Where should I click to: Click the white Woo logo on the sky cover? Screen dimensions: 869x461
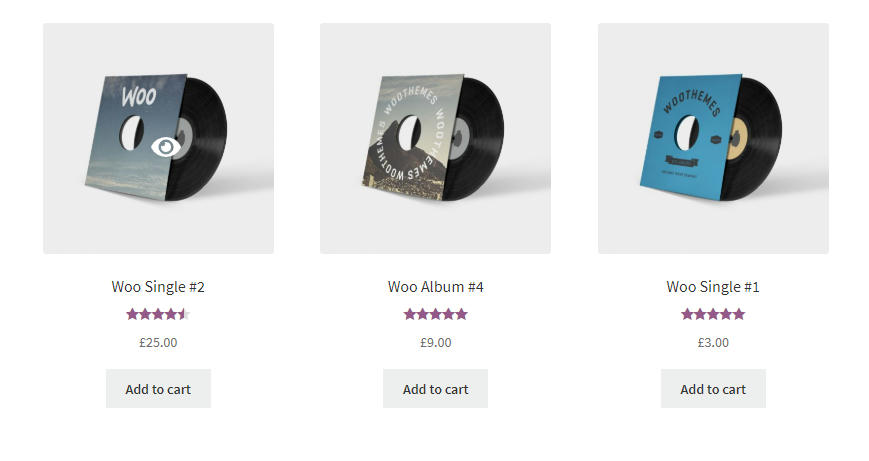coord(139,96)
